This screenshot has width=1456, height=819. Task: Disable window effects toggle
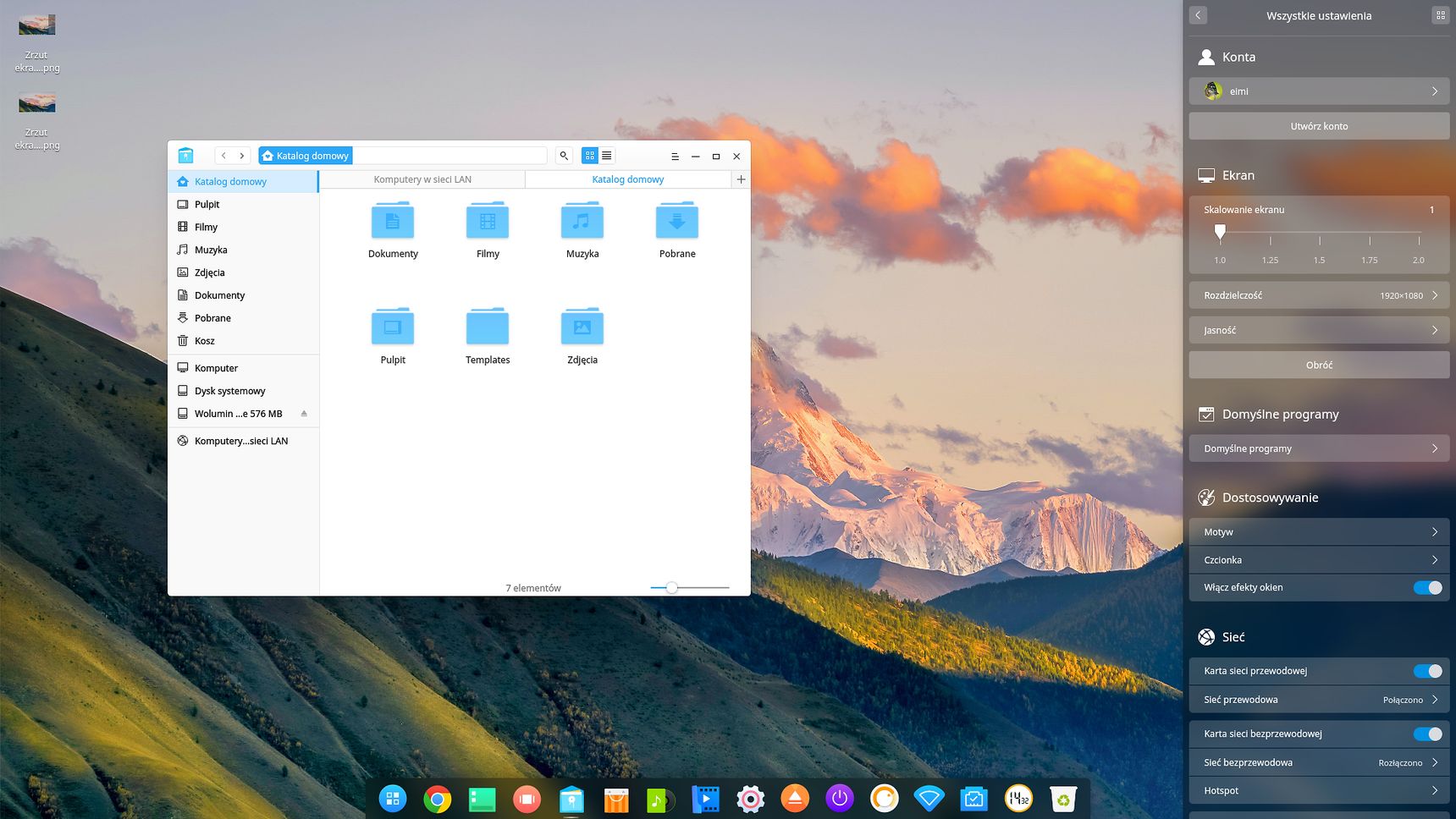[x=1428, y=587]
